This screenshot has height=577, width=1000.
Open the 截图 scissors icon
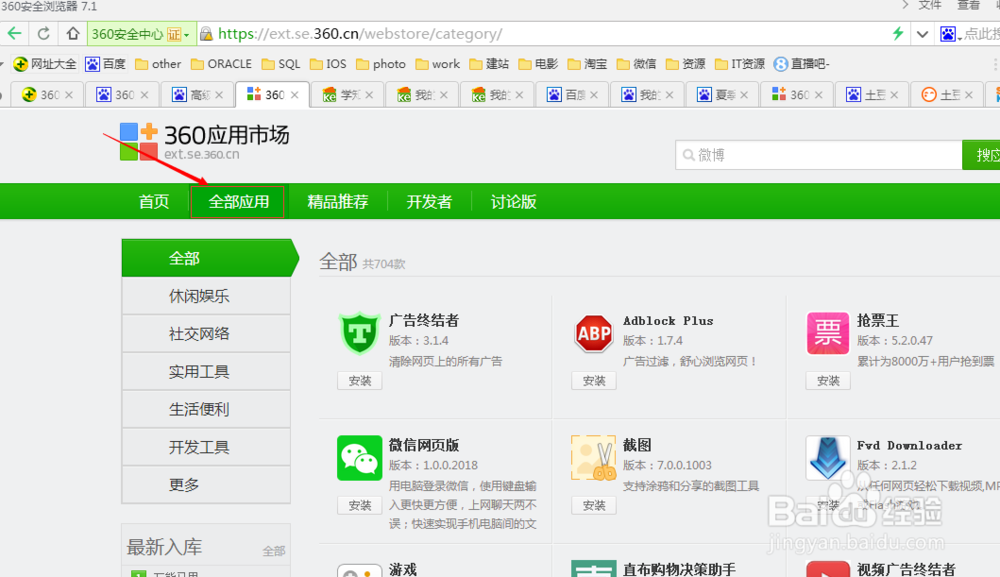click(x=593, y=458)
